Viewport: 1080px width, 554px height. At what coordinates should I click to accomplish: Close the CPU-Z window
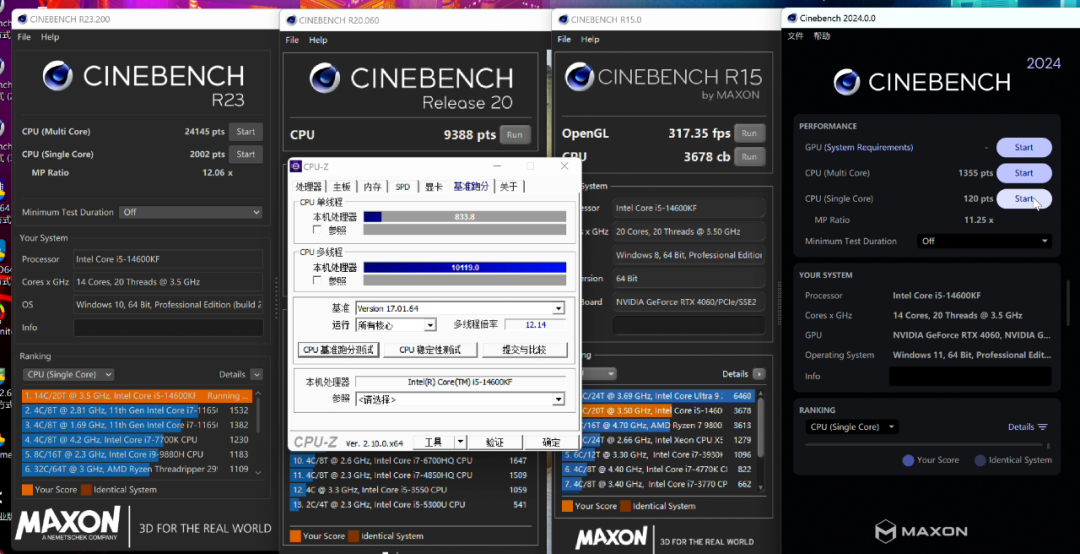tap(564, 166)
